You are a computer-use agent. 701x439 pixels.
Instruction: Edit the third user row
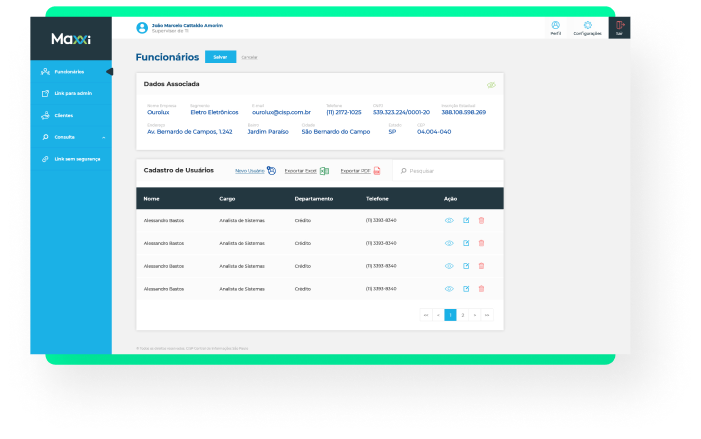coord(465,266)
